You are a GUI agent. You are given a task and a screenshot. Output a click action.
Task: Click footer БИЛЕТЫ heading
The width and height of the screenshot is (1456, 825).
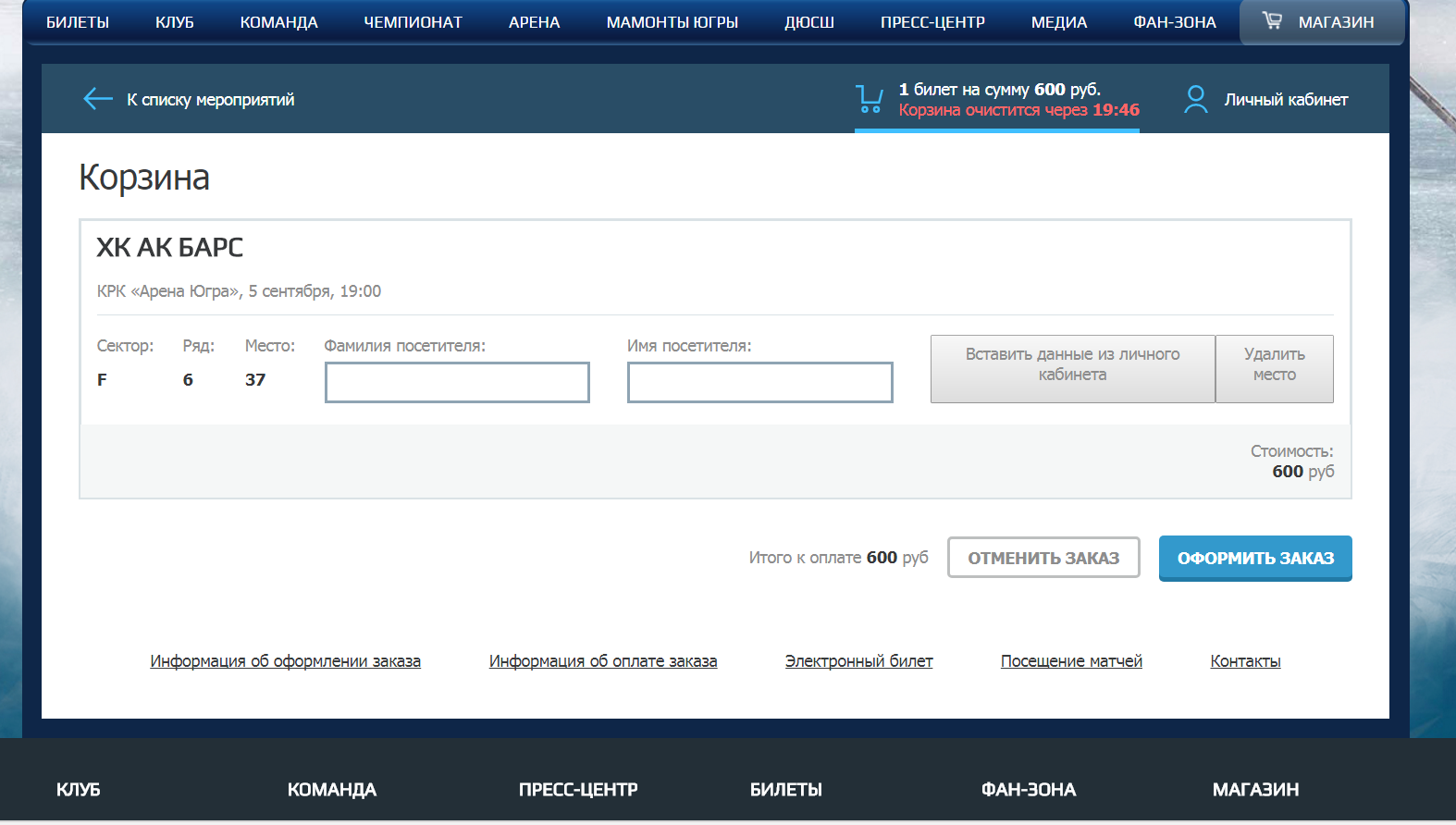(786, 790)
